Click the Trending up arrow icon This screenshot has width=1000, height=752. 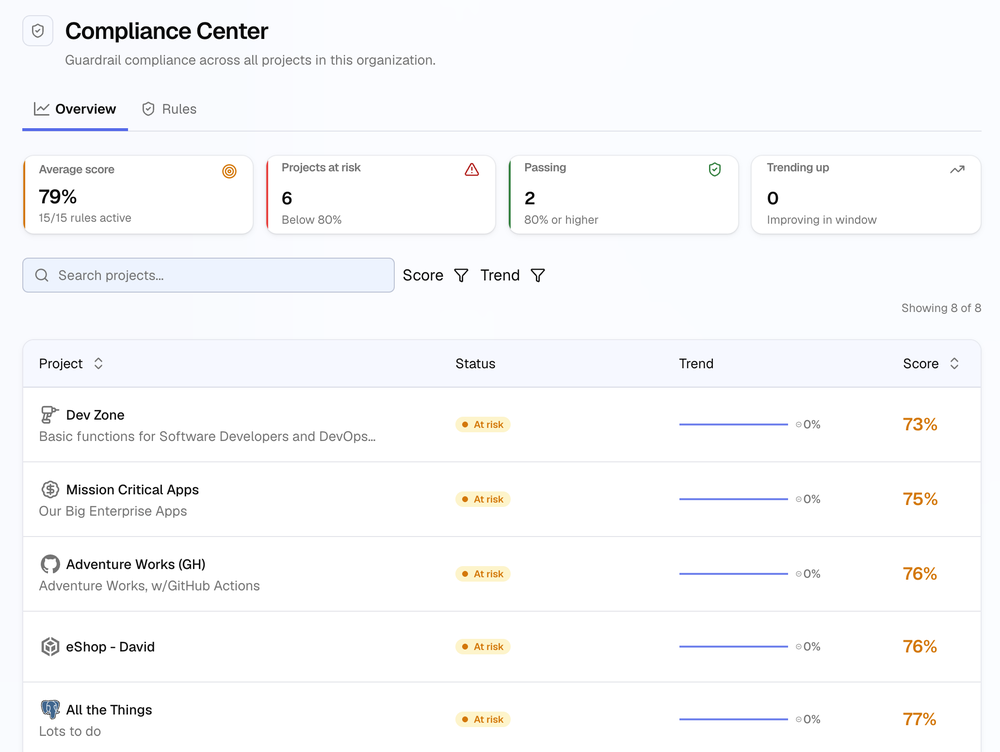click(x=957, y=169)
